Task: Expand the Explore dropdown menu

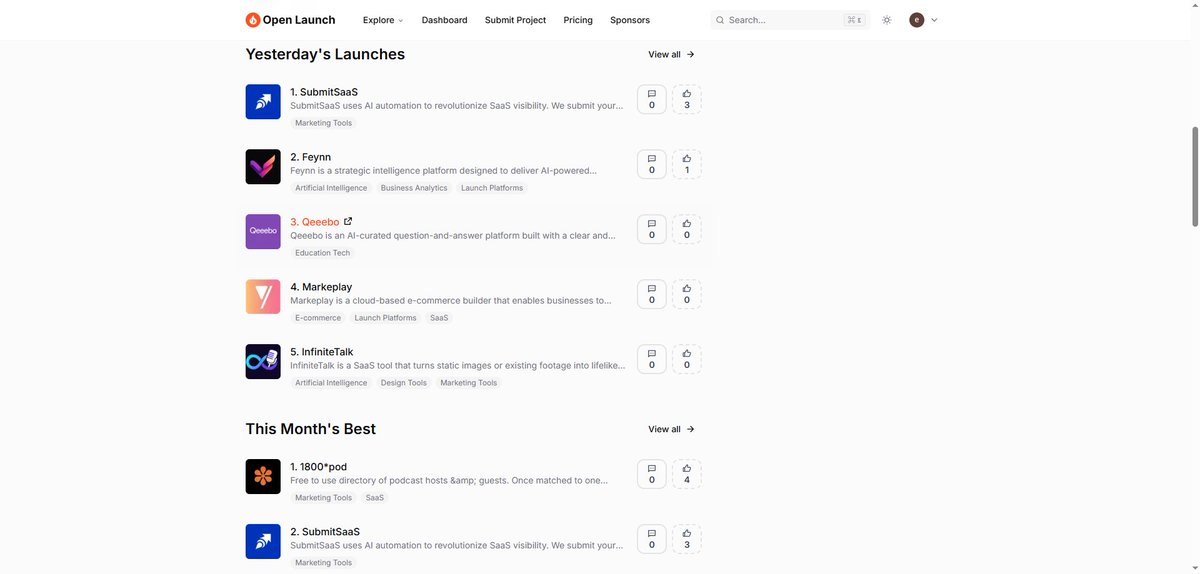Action: (383, 20)
